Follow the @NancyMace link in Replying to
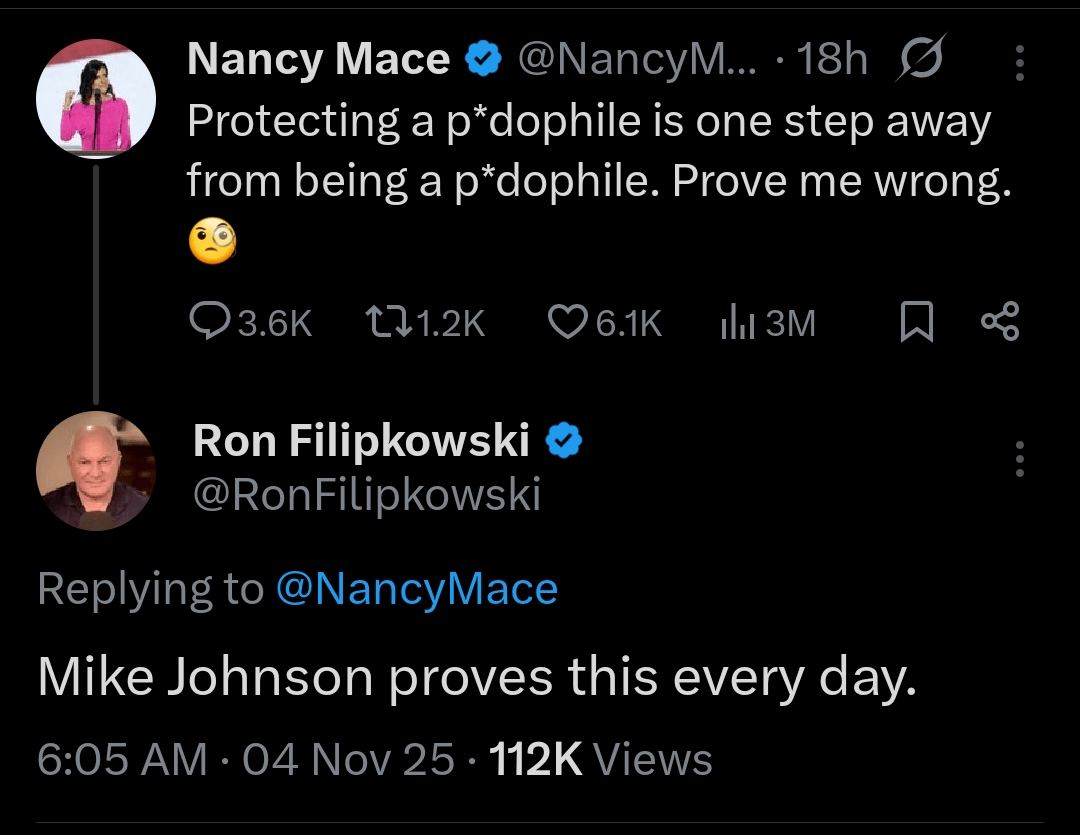The width and height of the screenshot is (1080, 835). tap(415, 589)
